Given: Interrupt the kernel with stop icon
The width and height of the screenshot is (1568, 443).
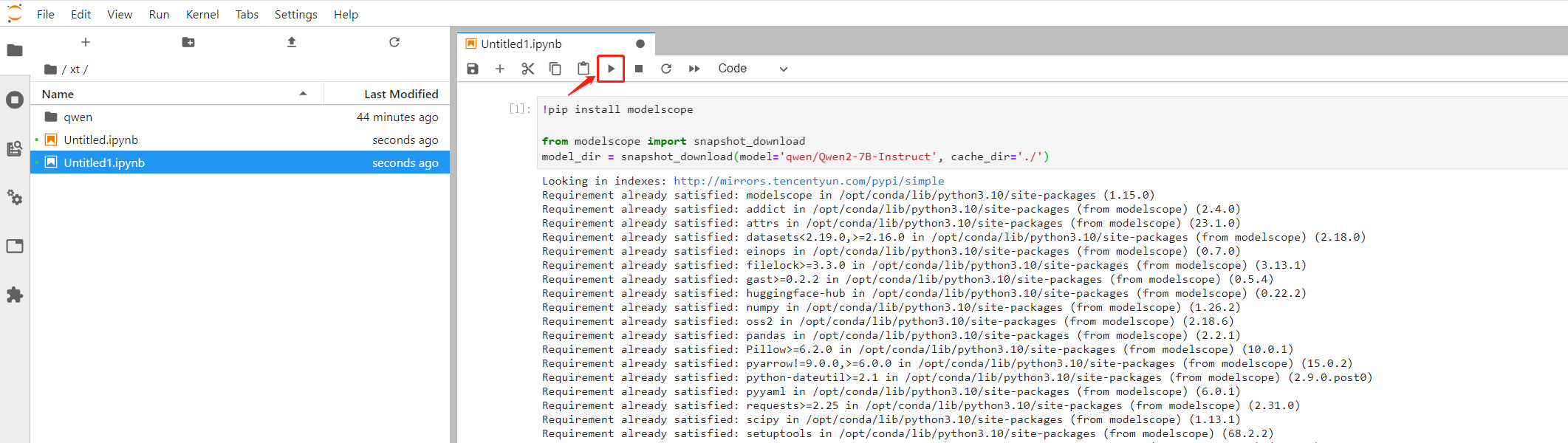Looking at the screenshot, I should [x=639, y=69].
